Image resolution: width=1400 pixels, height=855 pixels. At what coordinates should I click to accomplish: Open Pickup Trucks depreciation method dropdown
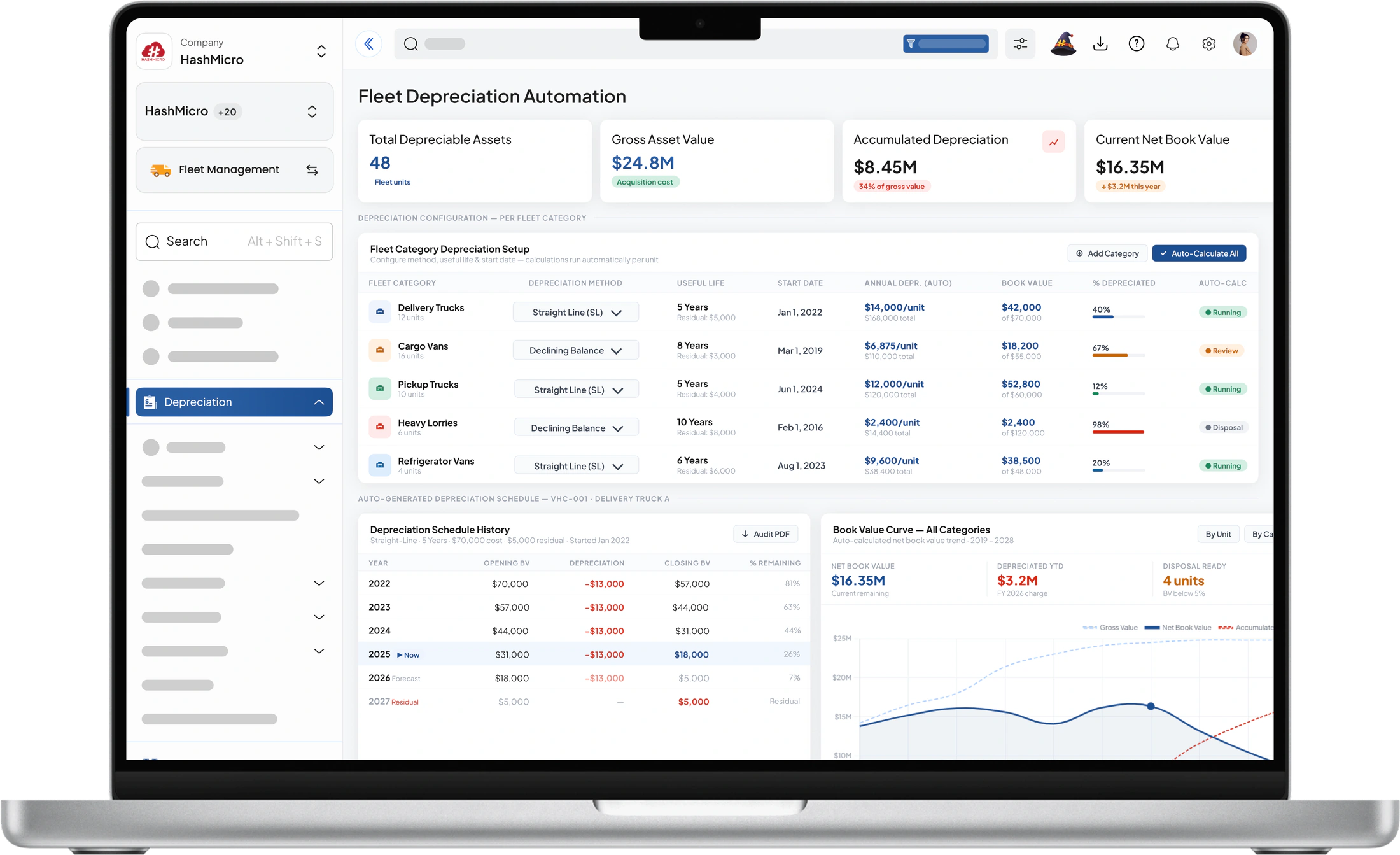click(x=577, y=390)
